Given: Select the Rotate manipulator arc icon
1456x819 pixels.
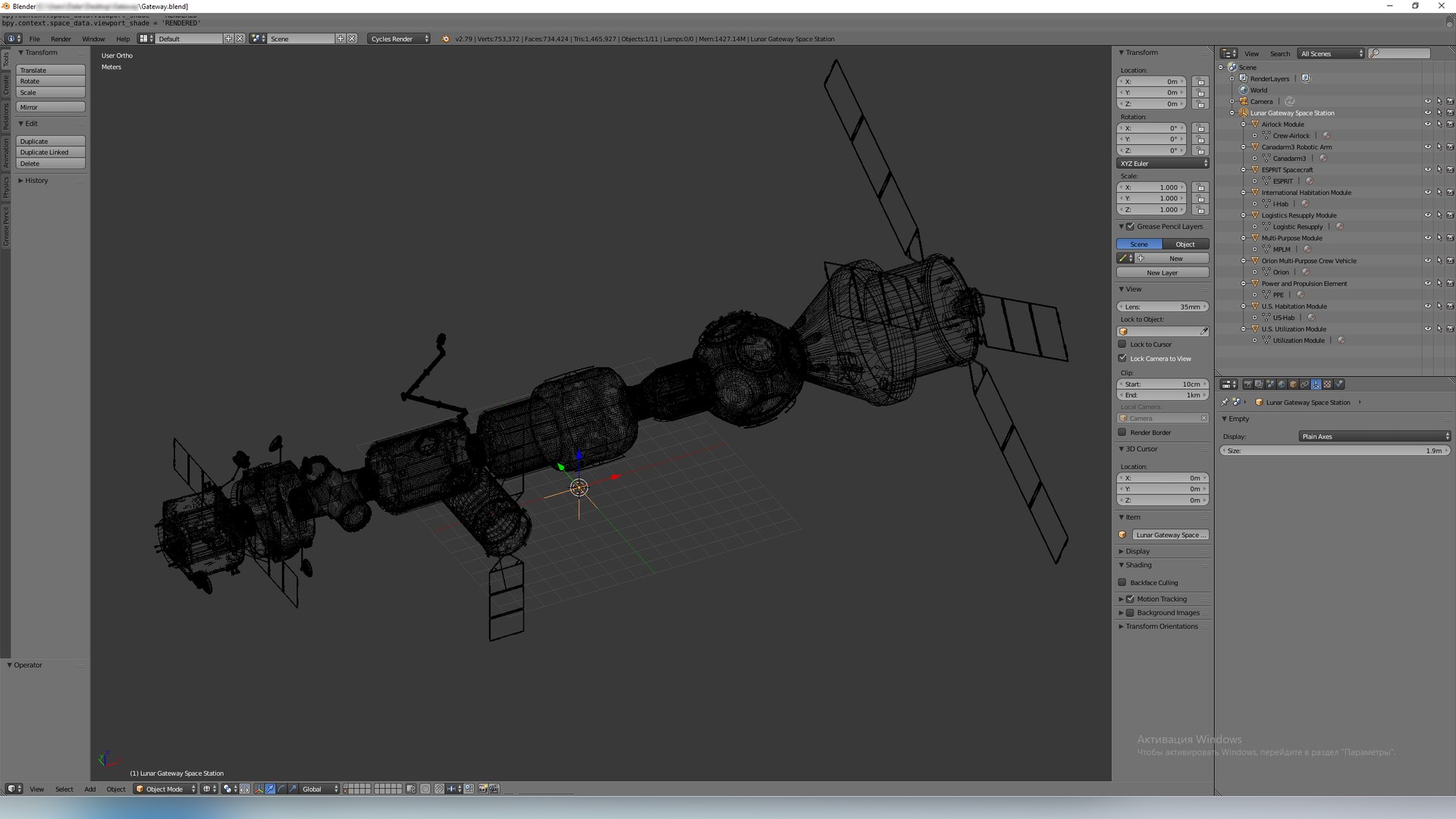Looking at the screenshot, I should (281, 789).
